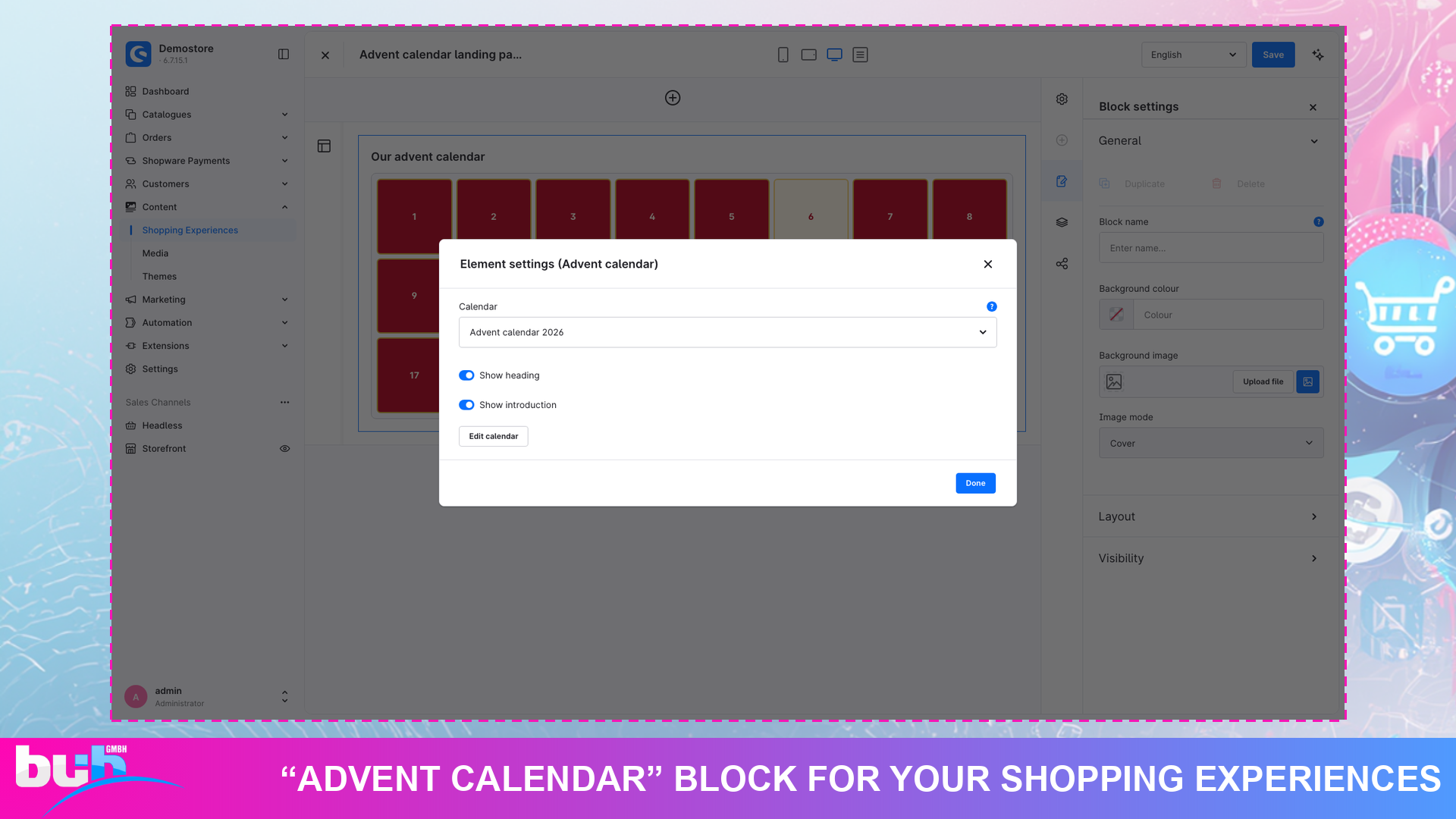The width and height of the screenshot is (1456, 819).
Task: Click the add section plus icon
Action: [x=673, y=98]
